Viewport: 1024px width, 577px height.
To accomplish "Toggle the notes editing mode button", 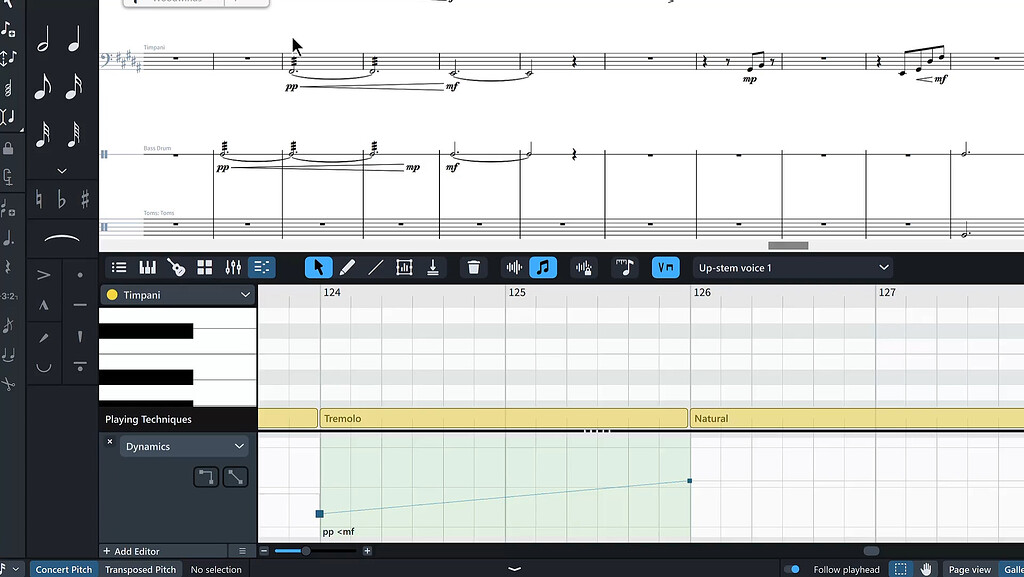I will (543, 267).
